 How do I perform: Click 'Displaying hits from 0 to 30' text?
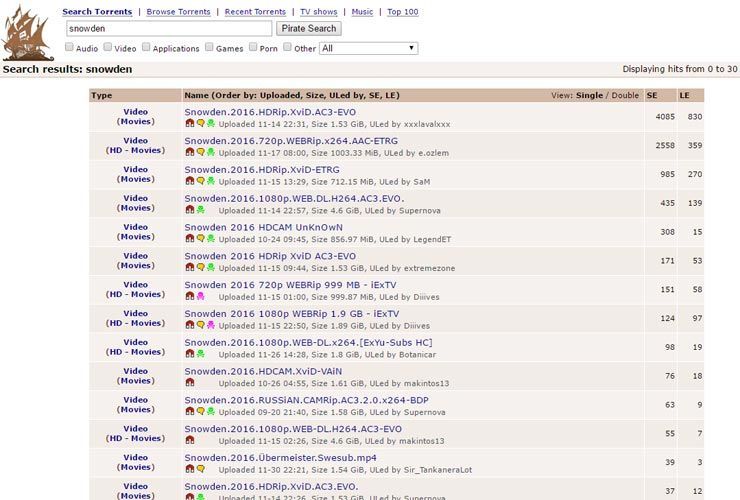coord(680,69)
